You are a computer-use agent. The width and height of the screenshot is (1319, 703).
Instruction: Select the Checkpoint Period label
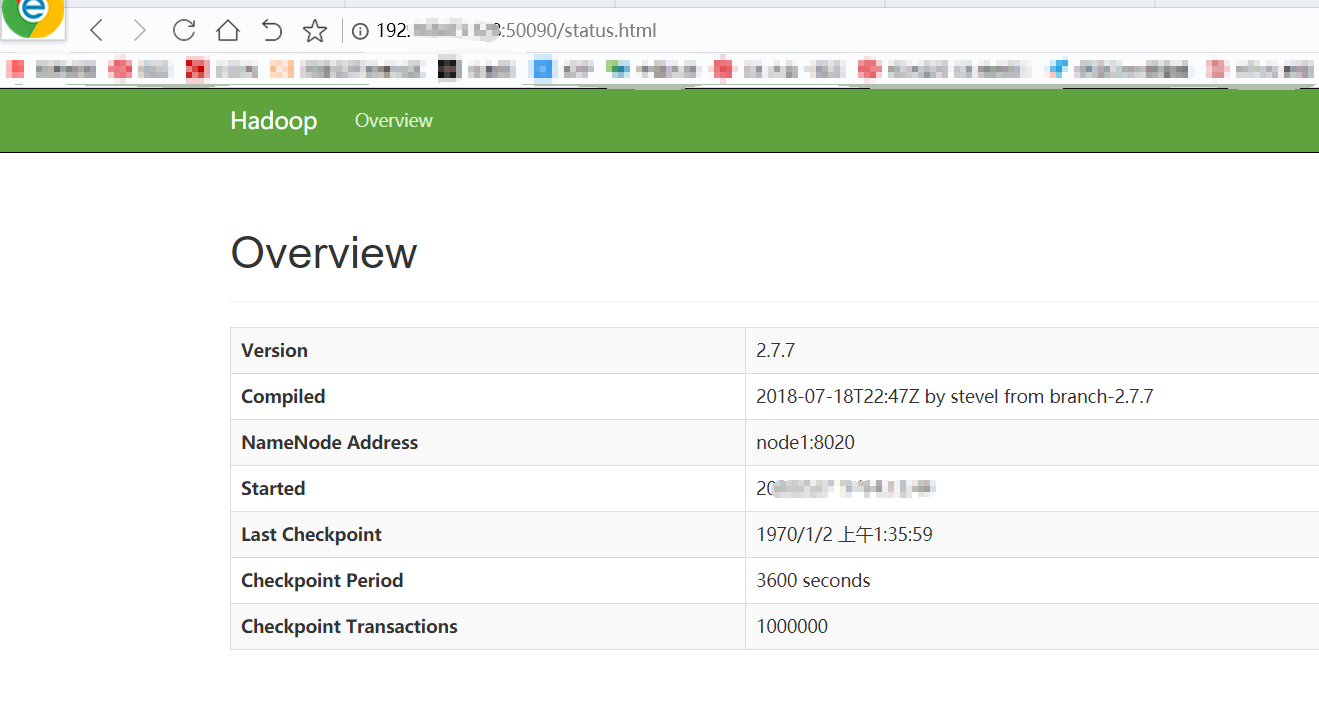click(x=322, y=581)
